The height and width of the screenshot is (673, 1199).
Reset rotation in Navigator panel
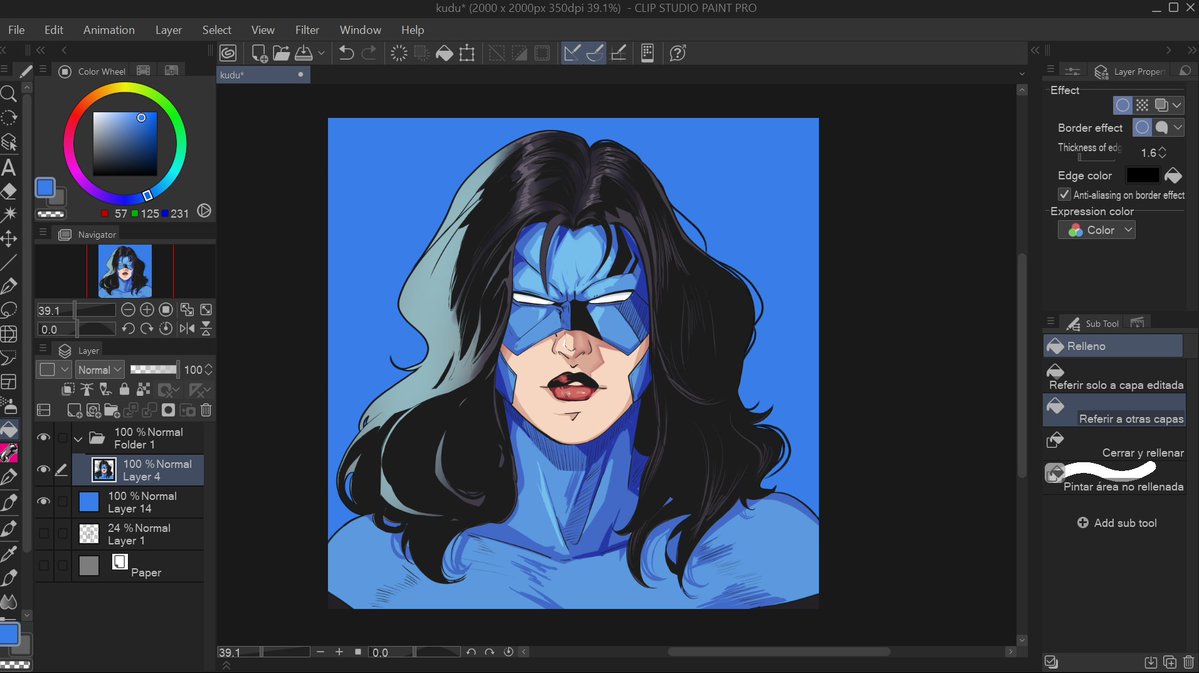coord(166,329)
